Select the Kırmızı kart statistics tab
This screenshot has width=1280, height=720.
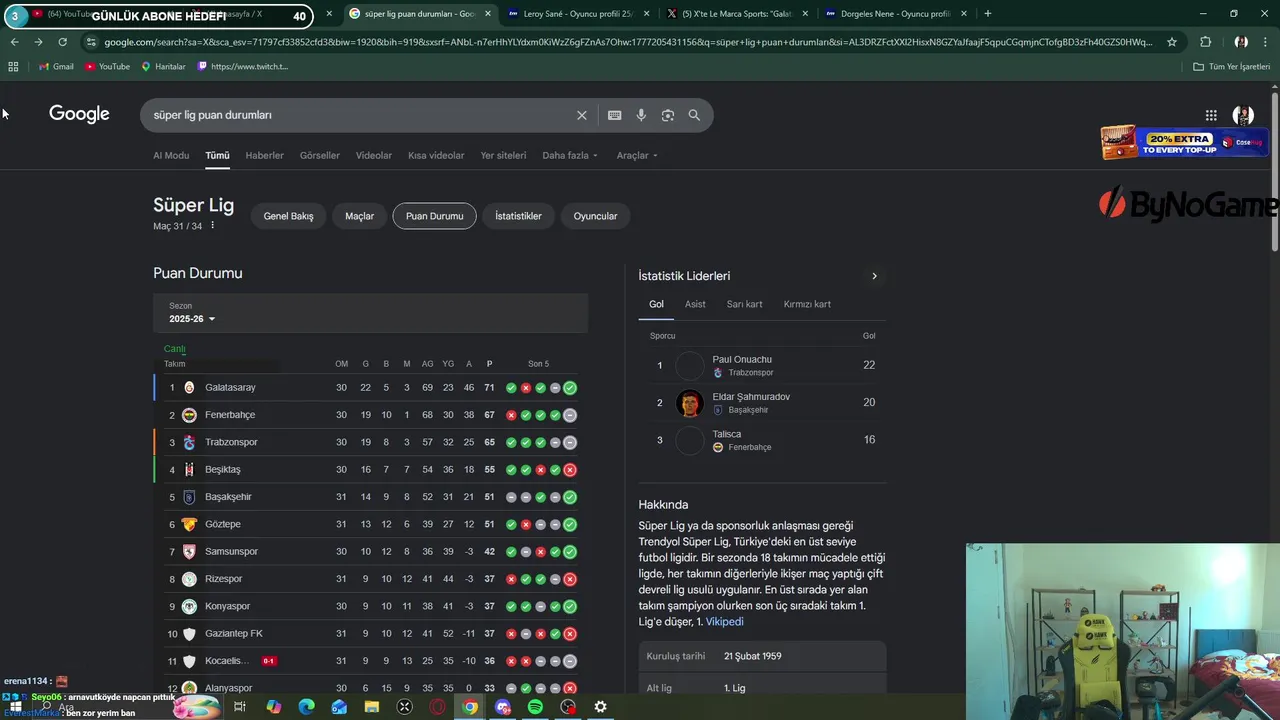(x=807, y=304)
